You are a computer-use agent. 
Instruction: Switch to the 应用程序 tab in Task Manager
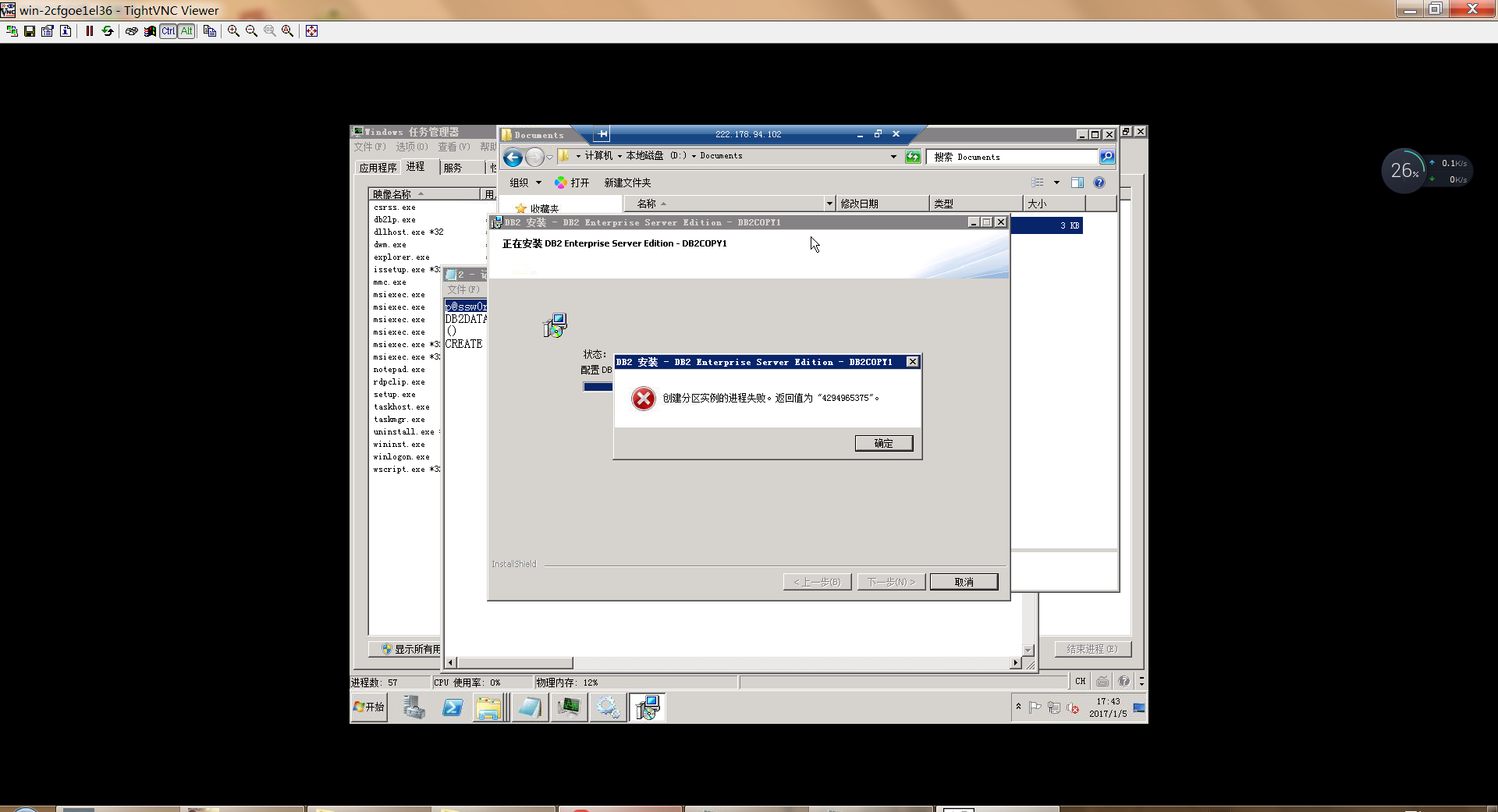pyautogui.click(x=378, y=168)
